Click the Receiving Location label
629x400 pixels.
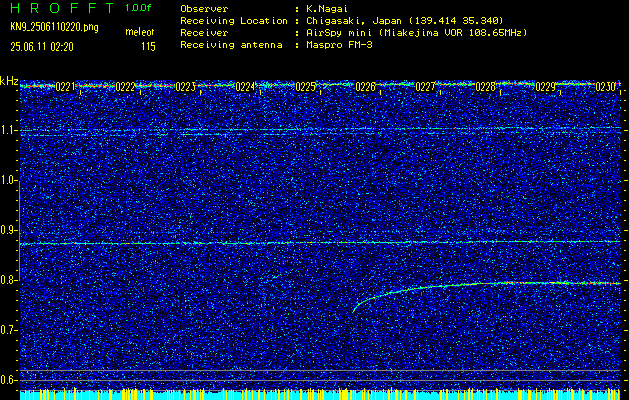click(x=234, y=20)
